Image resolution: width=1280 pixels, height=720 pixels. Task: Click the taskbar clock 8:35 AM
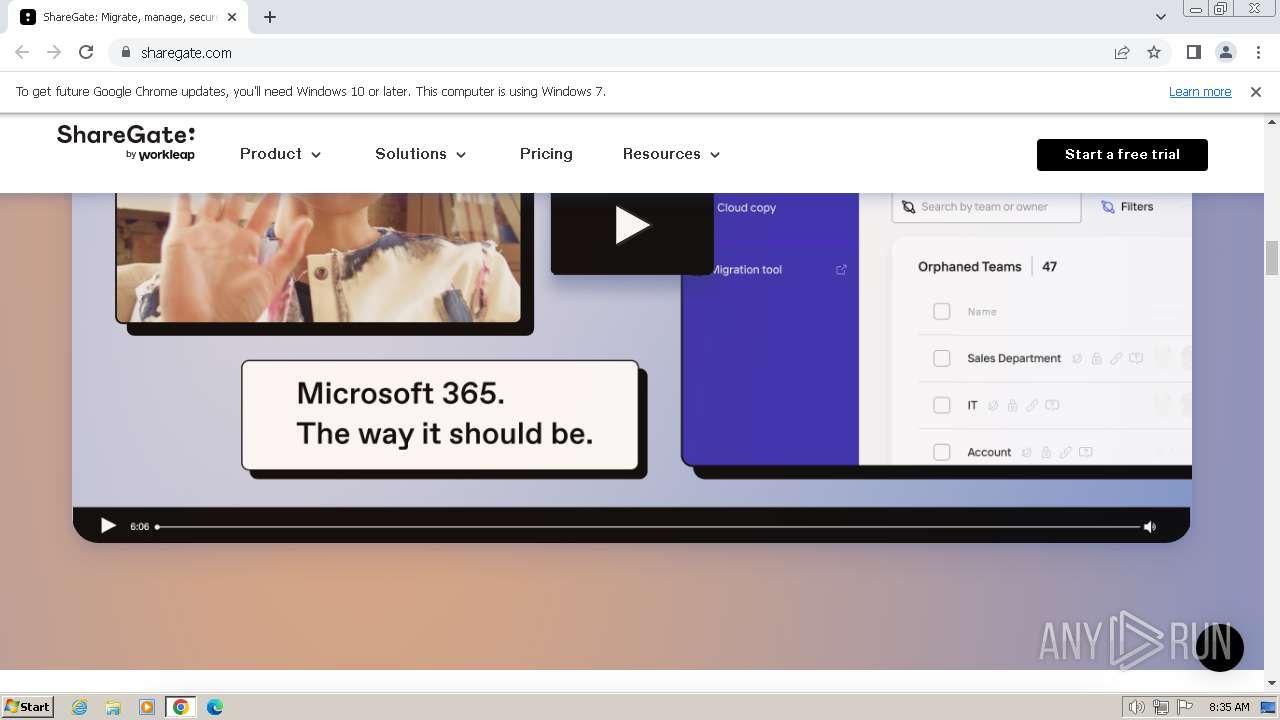click(1229, 707)
